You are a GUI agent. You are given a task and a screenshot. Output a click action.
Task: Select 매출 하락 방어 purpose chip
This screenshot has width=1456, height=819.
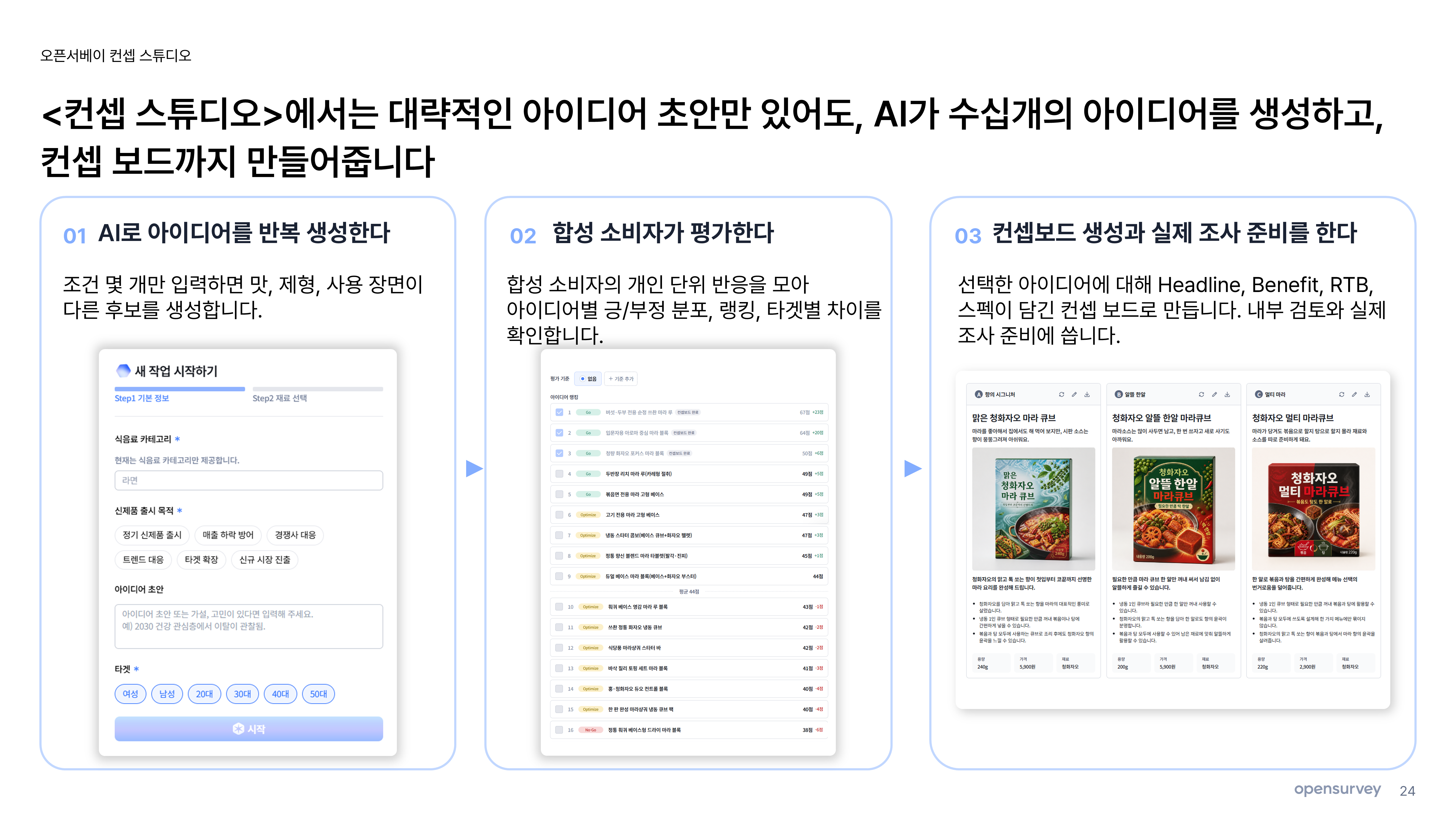tap(228, 535)
